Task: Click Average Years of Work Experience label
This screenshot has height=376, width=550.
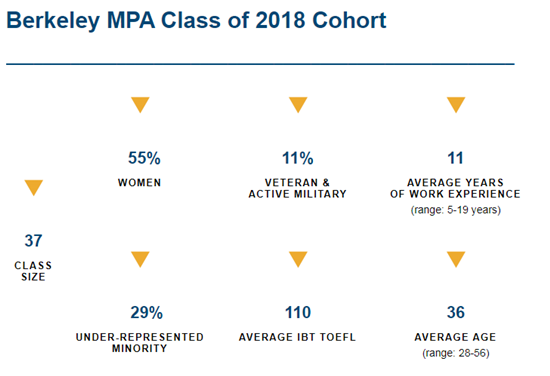Action: click(x=455, y=188)
